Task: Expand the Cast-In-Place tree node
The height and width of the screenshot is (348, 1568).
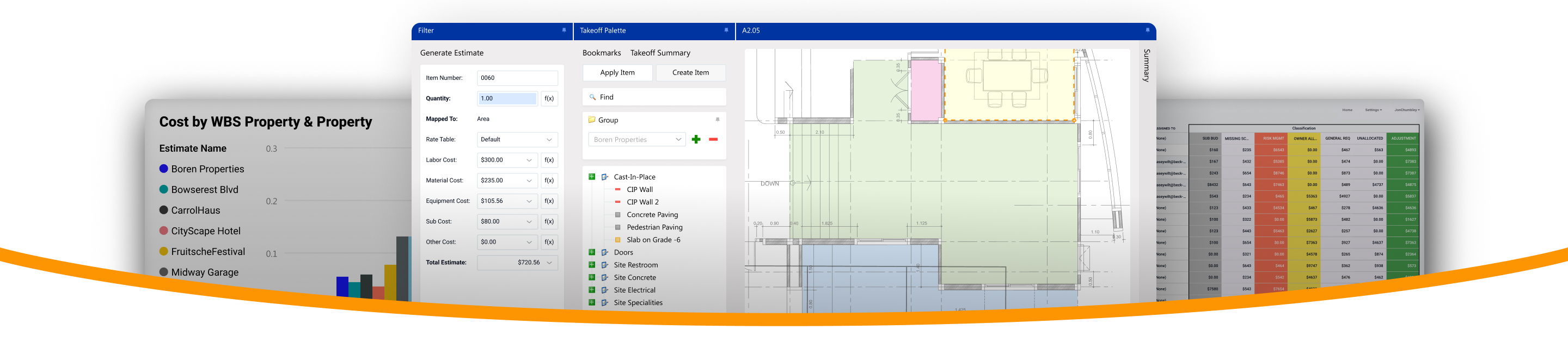Action: pyautogui.click(x=592, y=177)
